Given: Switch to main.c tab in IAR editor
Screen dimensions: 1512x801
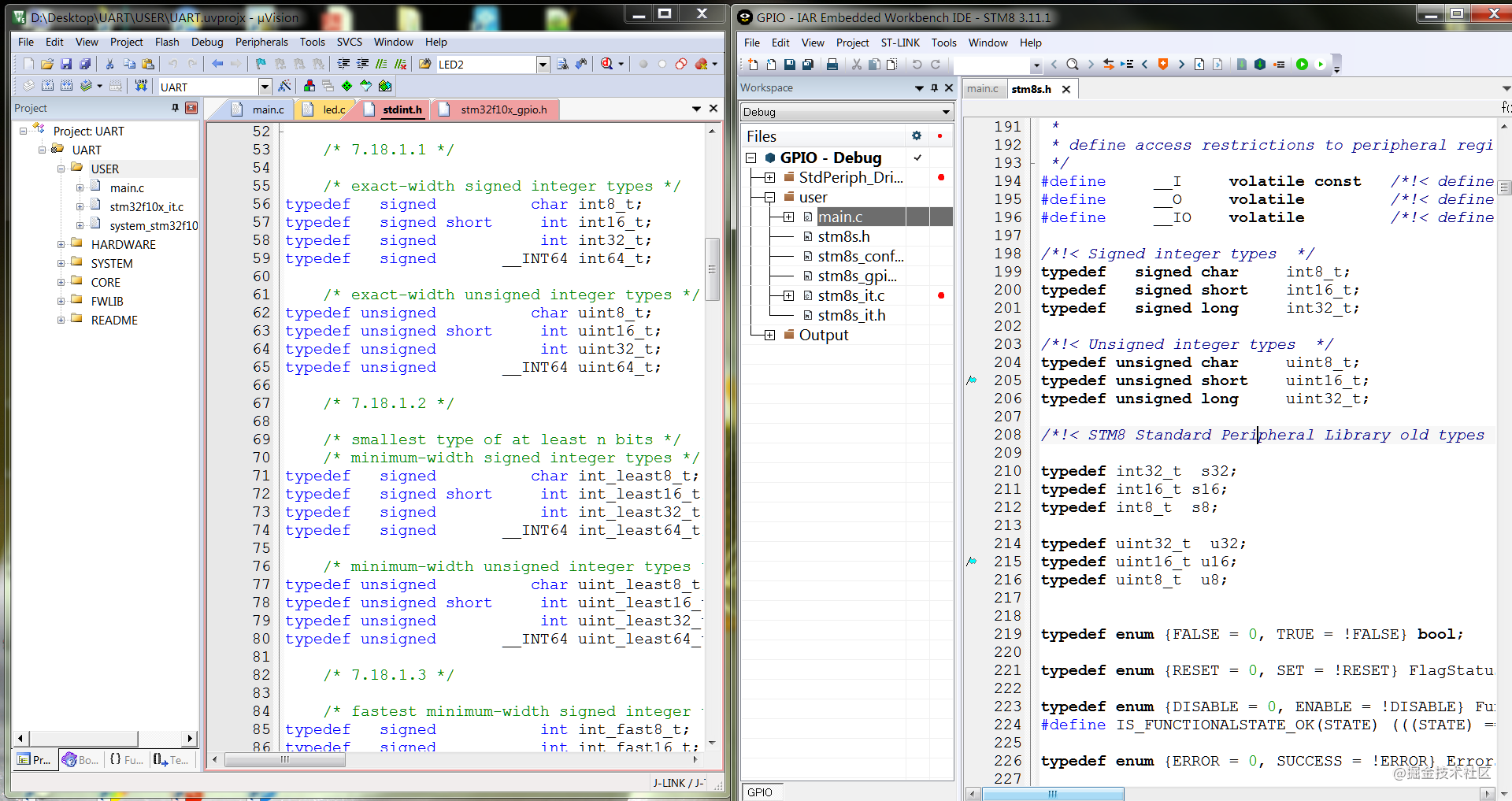Looking at the screenshot, I should (983, 89).
